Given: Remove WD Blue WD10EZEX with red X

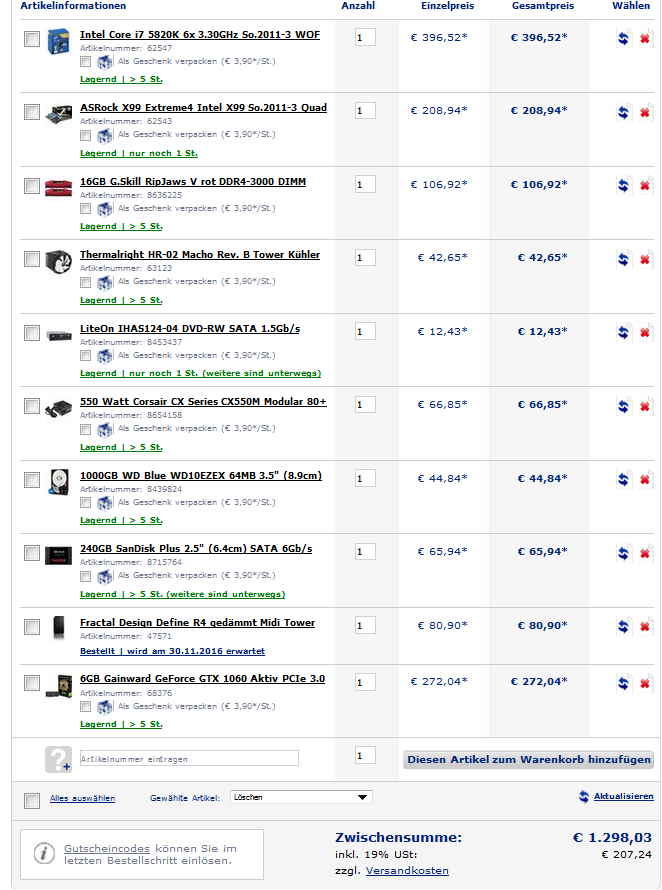Looking at the screenshot, I should tap(645, 480).
